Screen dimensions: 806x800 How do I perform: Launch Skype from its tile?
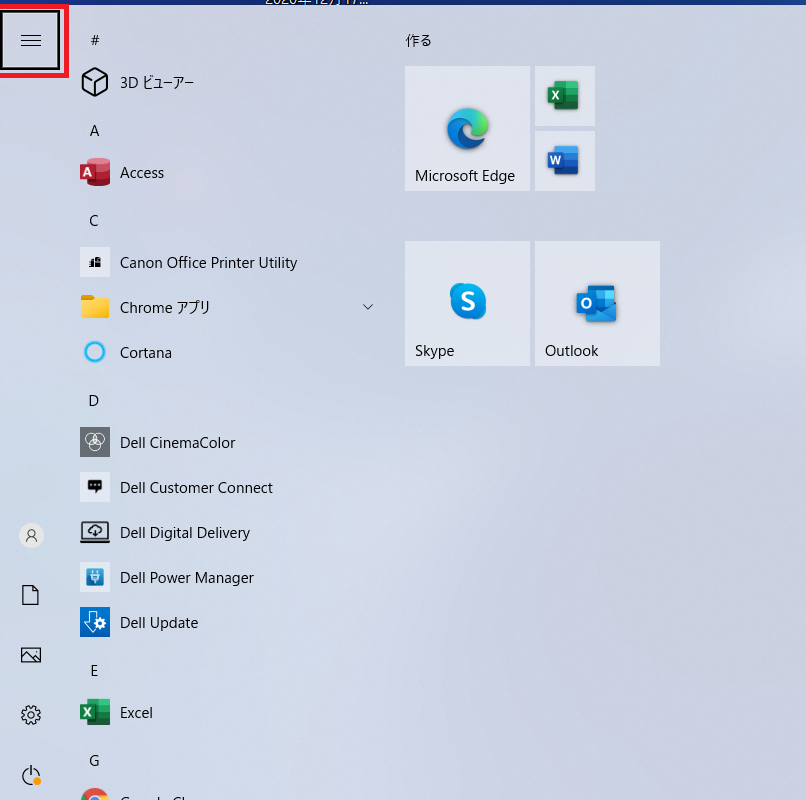point(467,303)
